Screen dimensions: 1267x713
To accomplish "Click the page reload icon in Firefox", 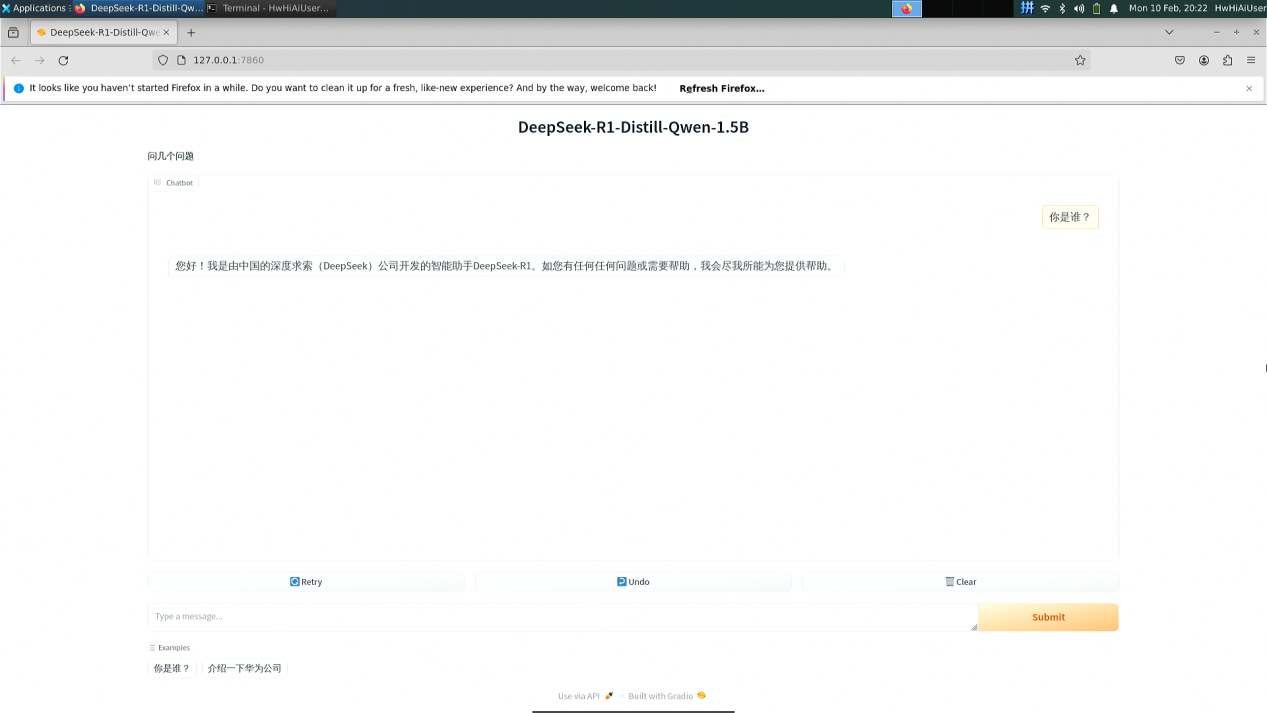I will coord(63,59).
